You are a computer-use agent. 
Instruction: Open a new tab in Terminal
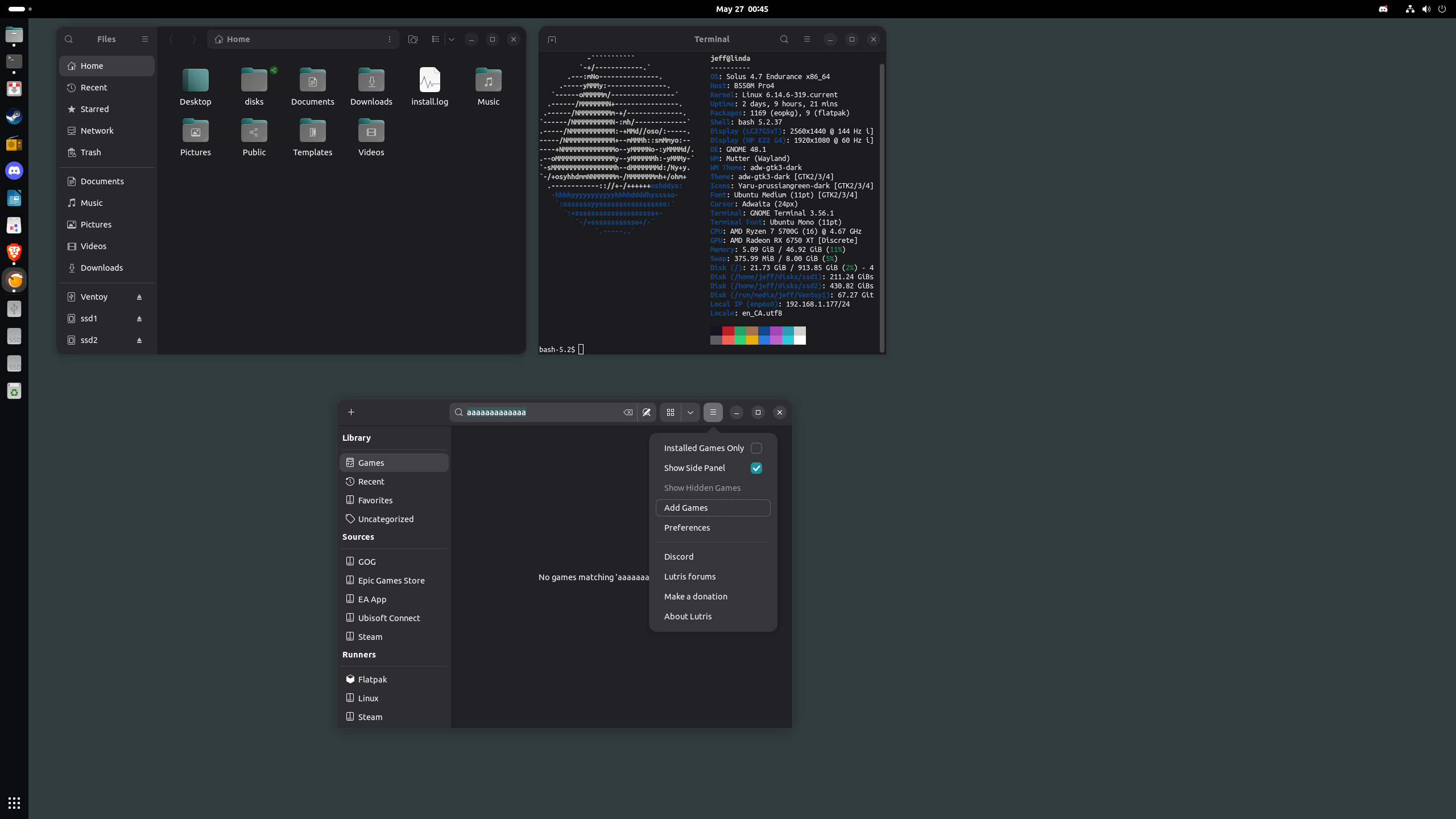pos(552,39)
